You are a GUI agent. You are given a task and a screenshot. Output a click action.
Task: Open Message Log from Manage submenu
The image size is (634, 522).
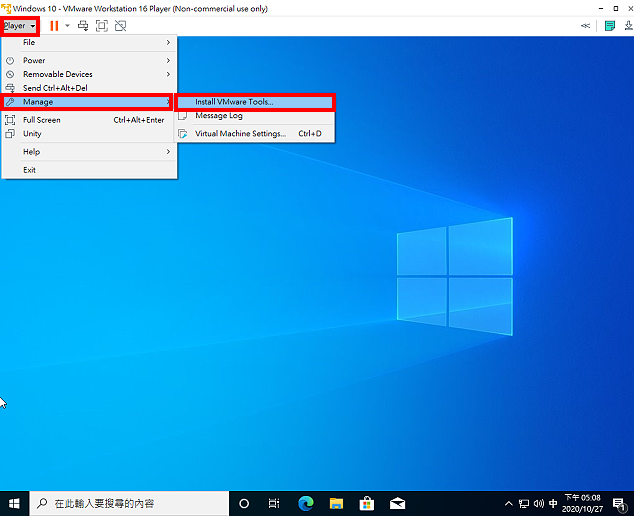coord(255,116)
